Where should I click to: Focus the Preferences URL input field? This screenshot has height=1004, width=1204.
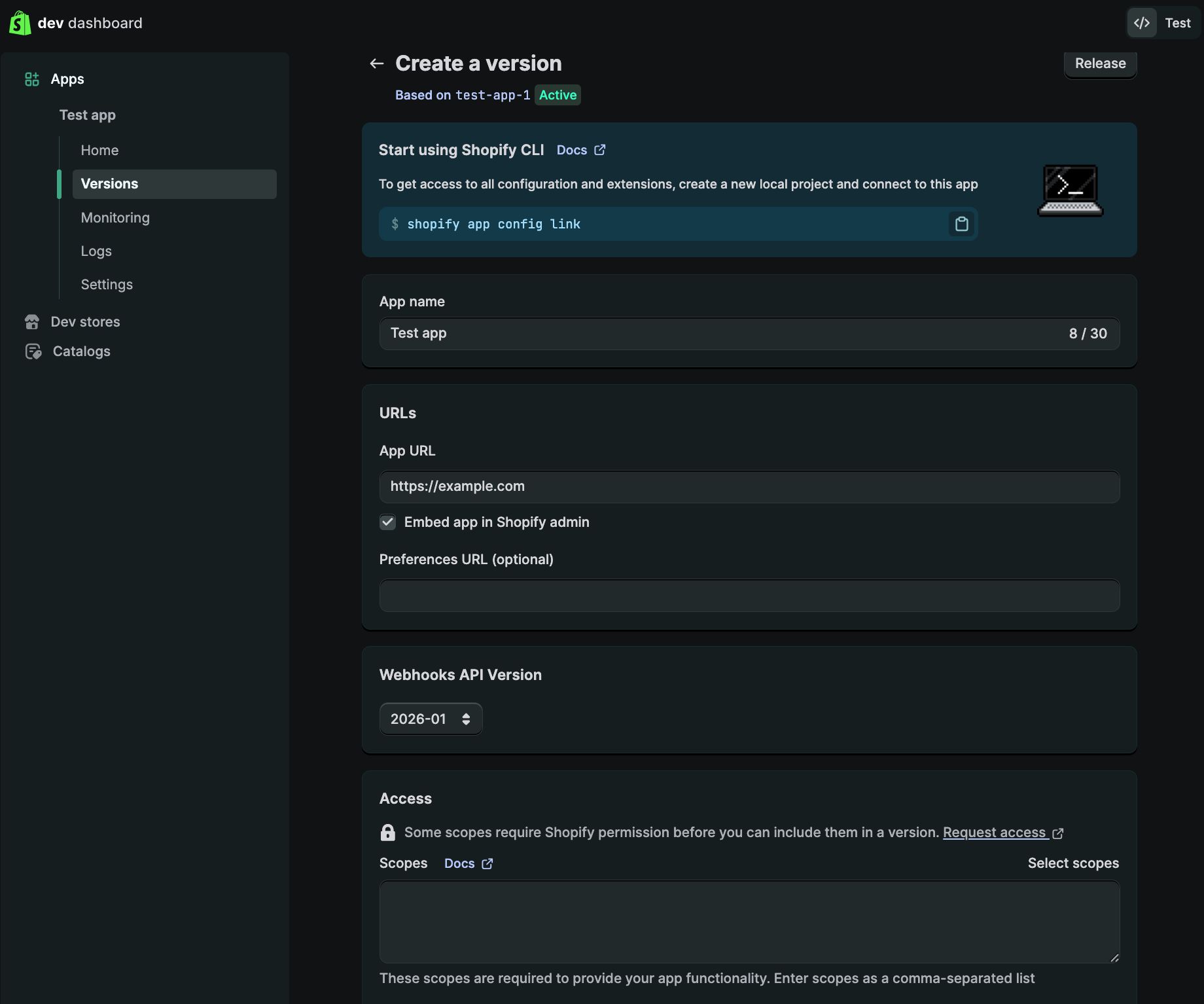(x=750, y=596)
